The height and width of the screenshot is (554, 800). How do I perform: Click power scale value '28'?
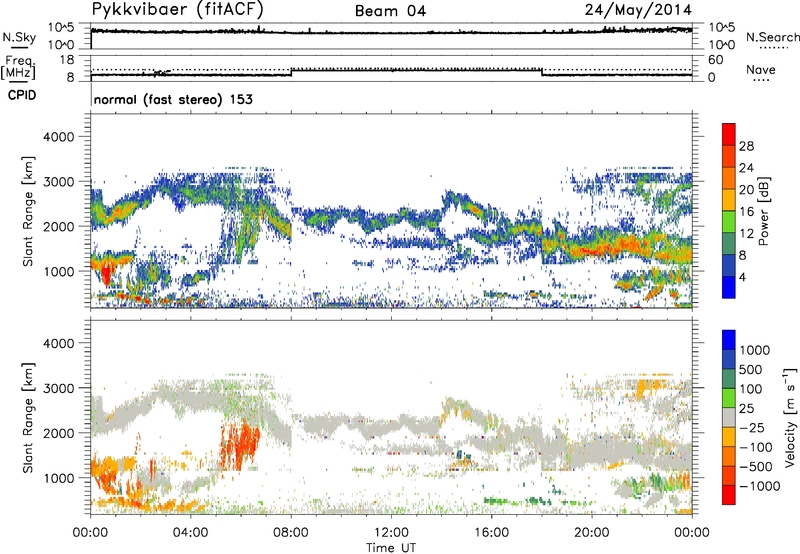[x=746, y=146]
